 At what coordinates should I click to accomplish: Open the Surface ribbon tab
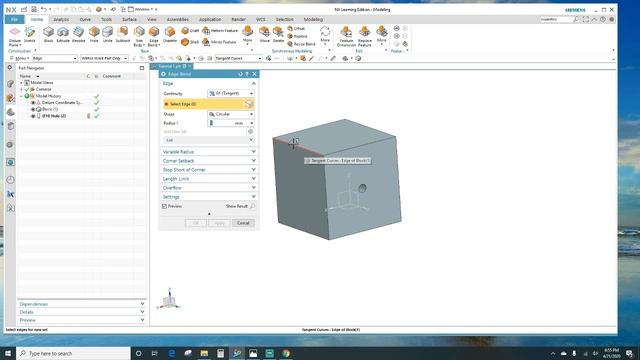[129, 19]
